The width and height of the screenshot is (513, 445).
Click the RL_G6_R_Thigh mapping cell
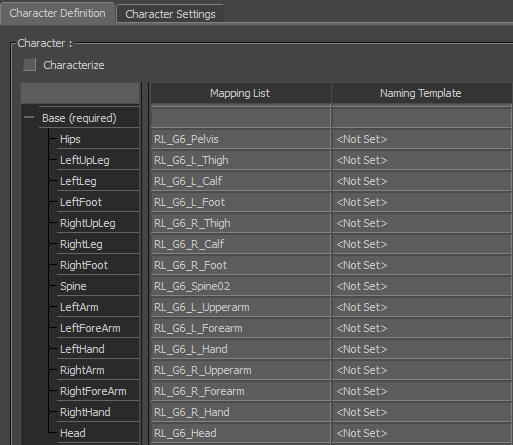tap(240, 223)
